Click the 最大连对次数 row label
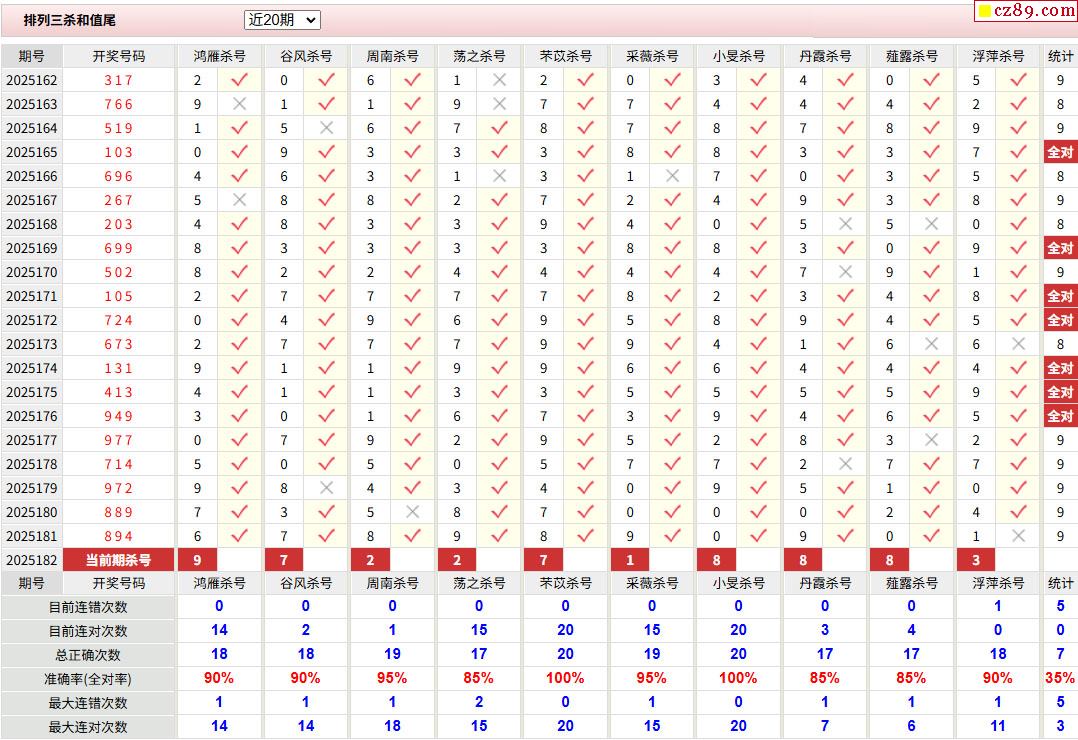Screen dimensions: 1078x740 coord(88,727)
